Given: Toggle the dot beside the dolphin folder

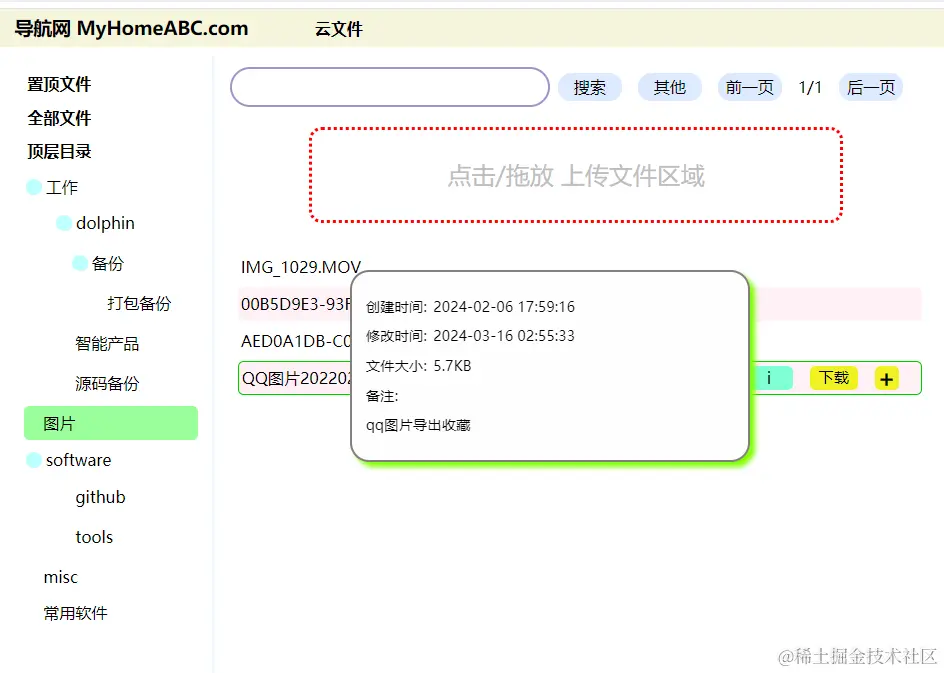Looking at the screenshot, I should coord(65,222).
